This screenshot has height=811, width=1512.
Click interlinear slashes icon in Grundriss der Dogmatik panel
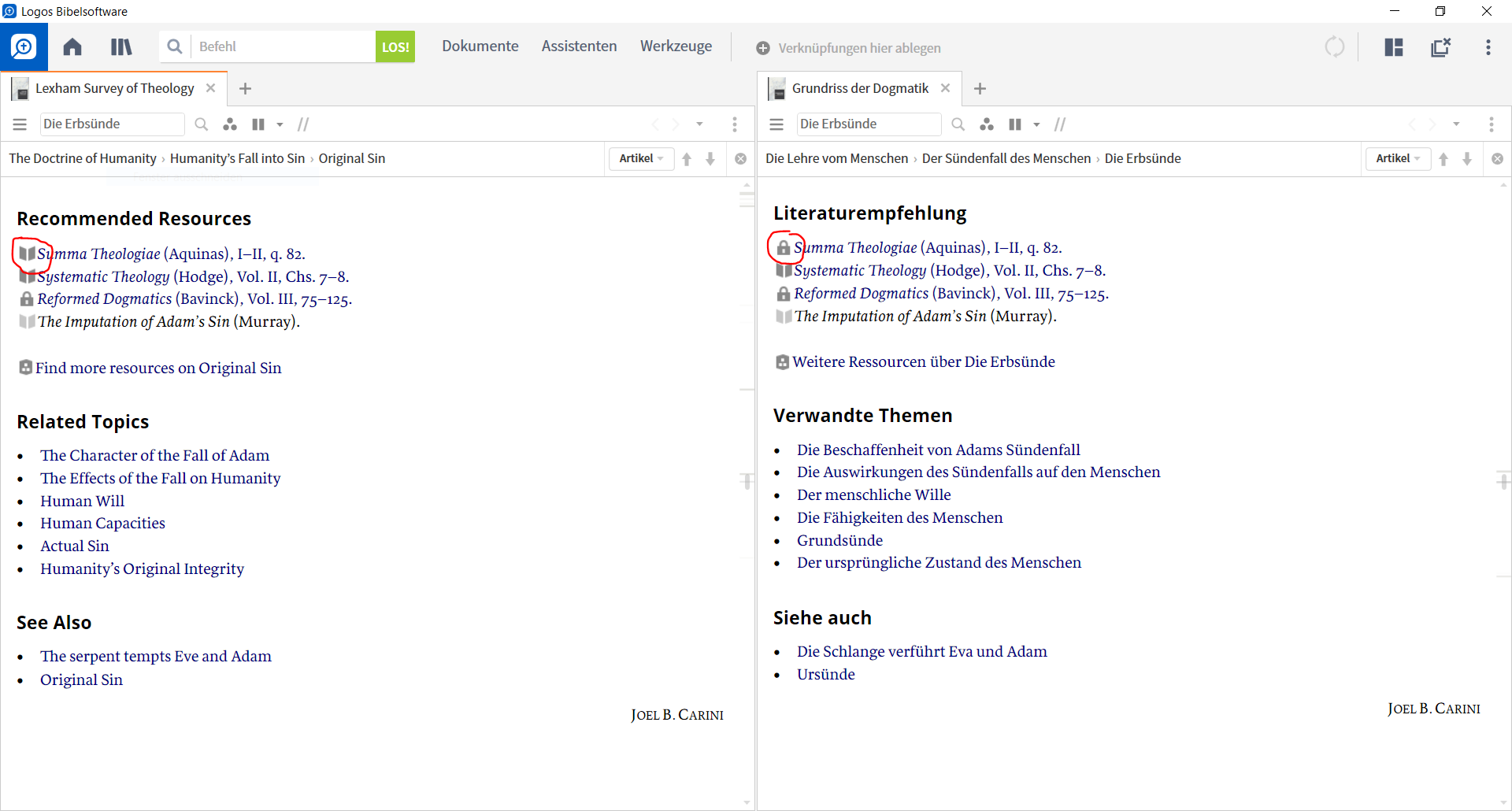(x=1060, y=124)
